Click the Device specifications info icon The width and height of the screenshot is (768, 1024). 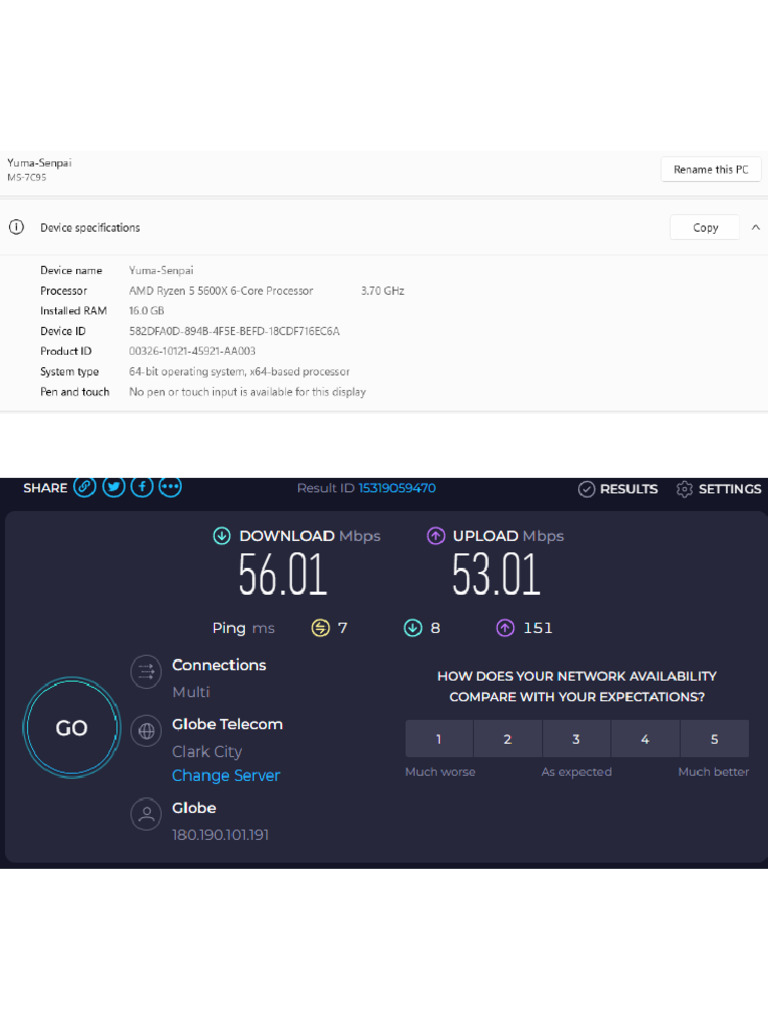coord(16,227)
